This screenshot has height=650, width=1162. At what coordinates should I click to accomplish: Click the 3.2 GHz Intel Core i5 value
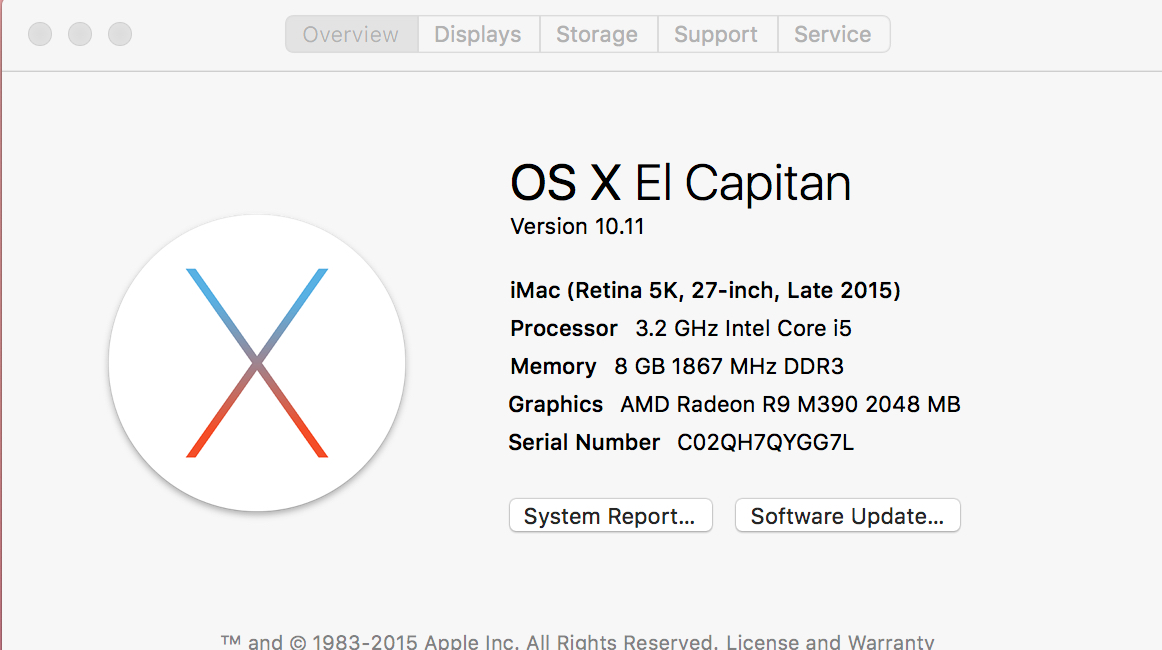point(743,328)
